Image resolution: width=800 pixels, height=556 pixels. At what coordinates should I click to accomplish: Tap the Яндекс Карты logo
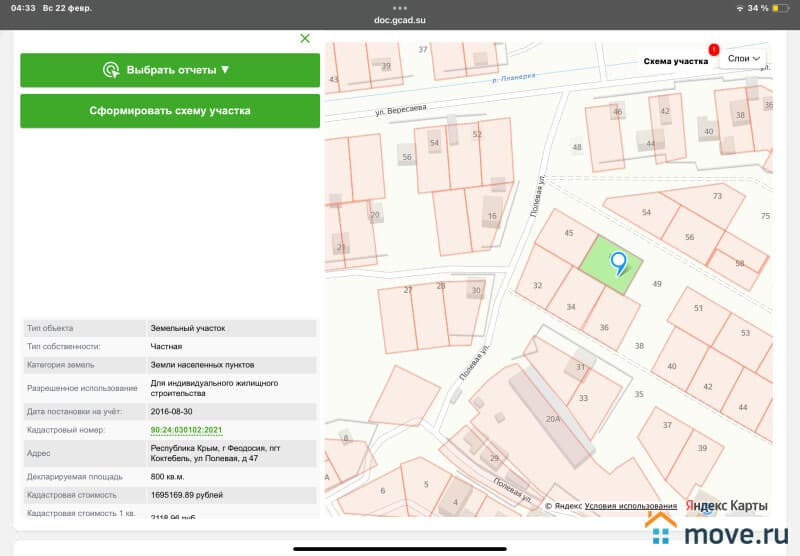pos(727,506)
